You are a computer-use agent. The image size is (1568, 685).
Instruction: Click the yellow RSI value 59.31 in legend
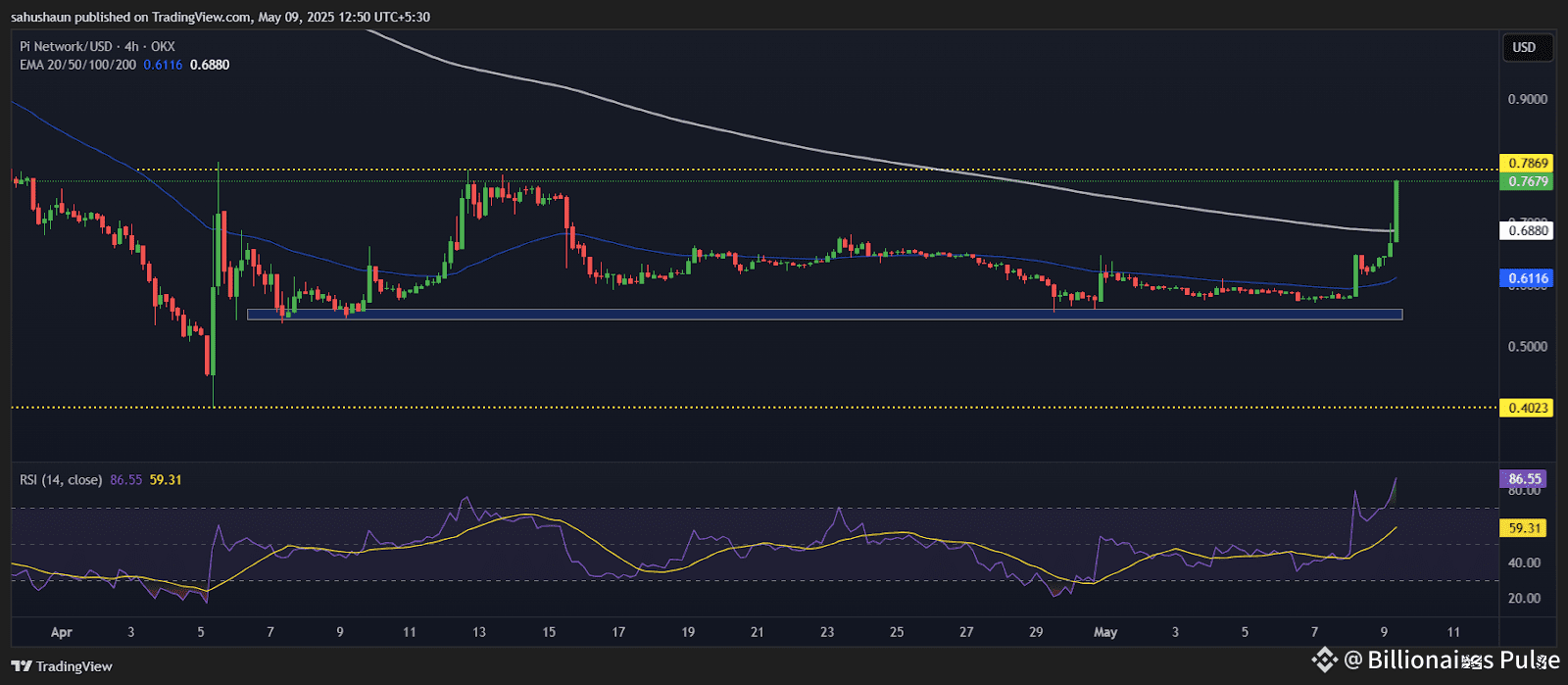click(166, 480)
